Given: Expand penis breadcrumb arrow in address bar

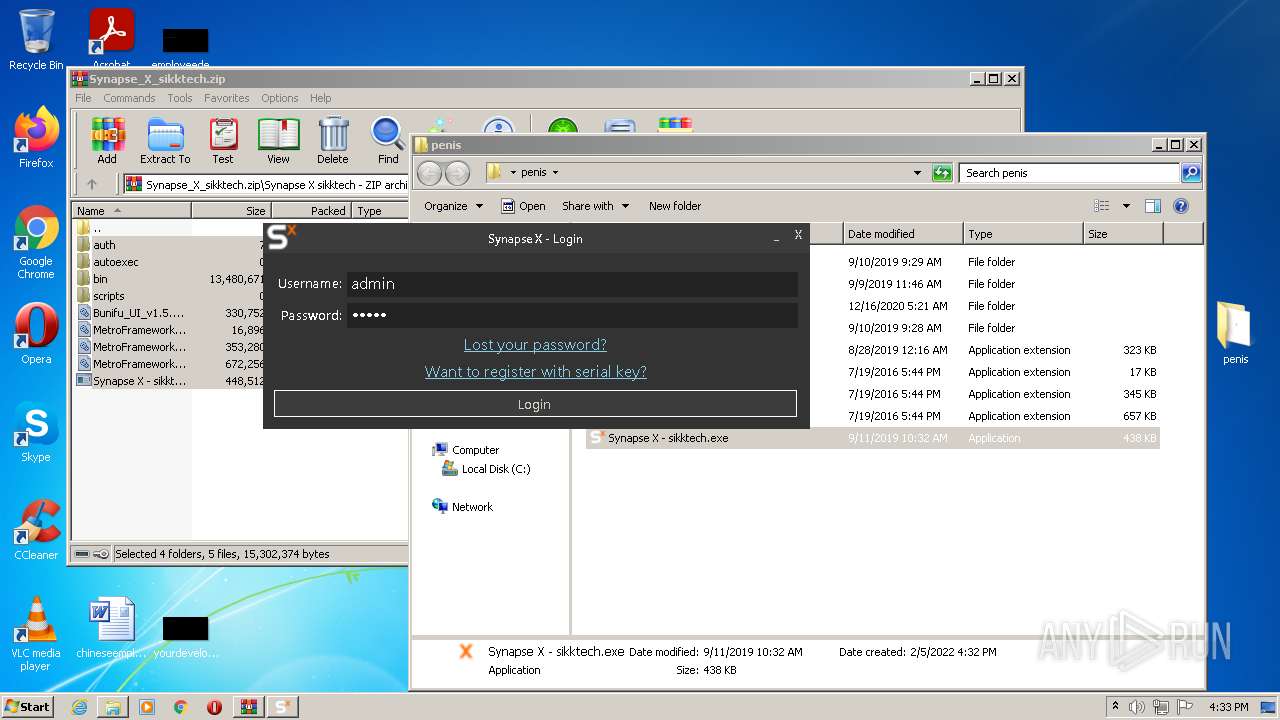Looking at the screenshot, I should click(555, 173).
